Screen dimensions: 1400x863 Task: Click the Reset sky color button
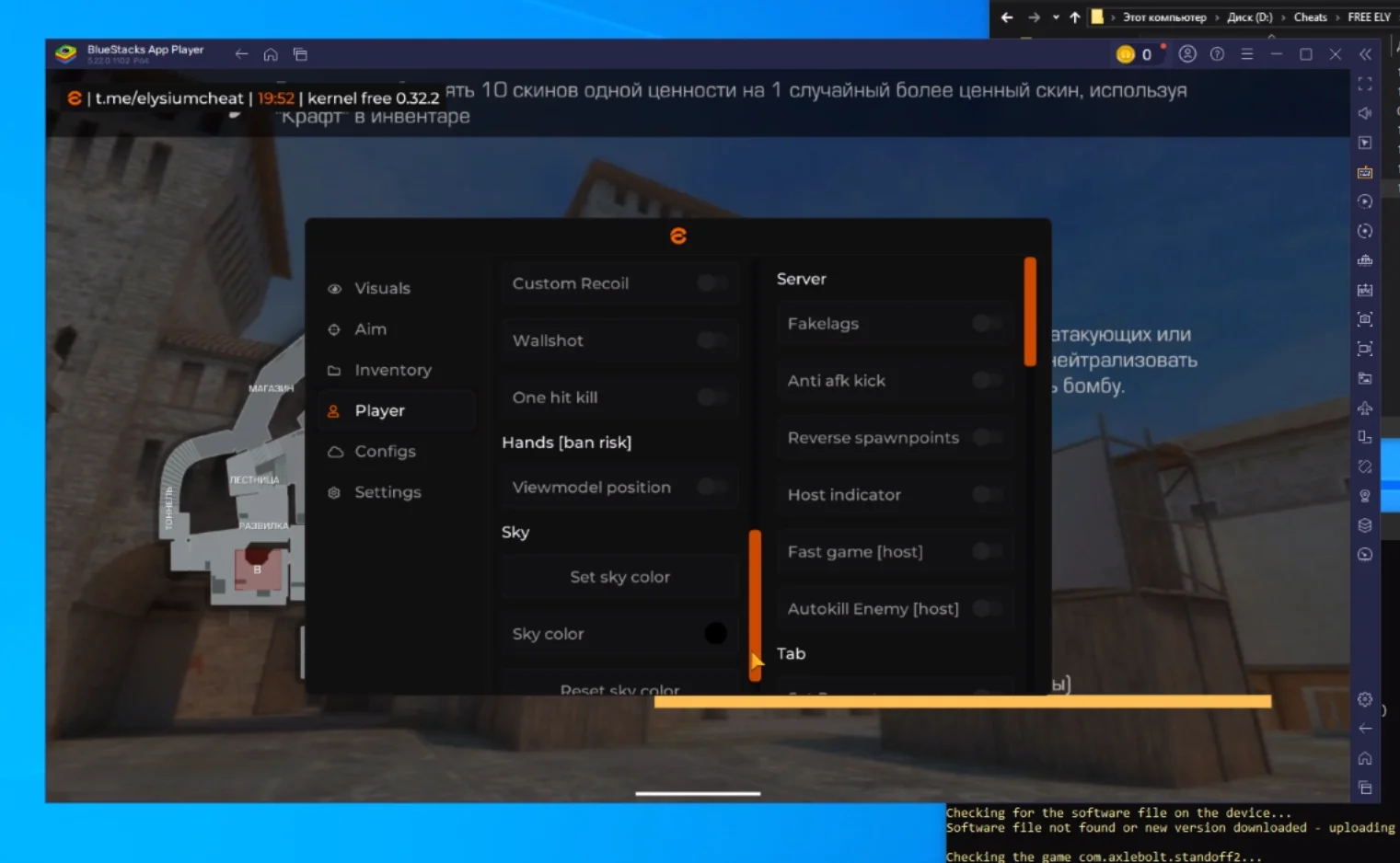tap(619, 688)
